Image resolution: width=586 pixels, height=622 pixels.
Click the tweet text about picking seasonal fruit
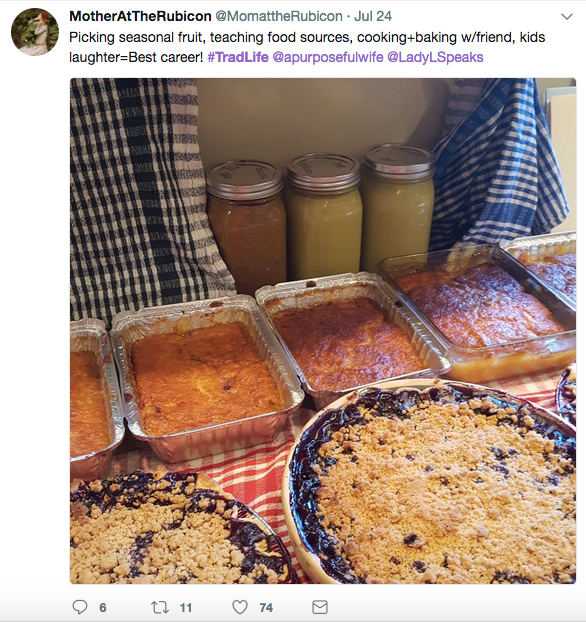click(x=307, y=47)
